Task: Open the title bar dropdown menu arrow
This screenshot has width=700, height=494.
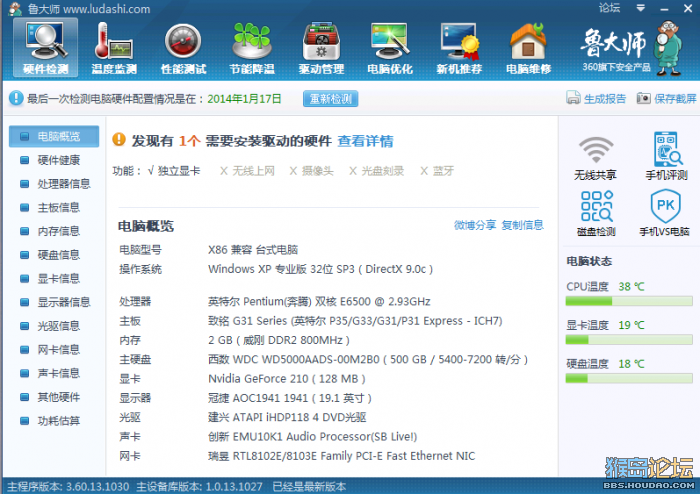Action: coord(640,8)
